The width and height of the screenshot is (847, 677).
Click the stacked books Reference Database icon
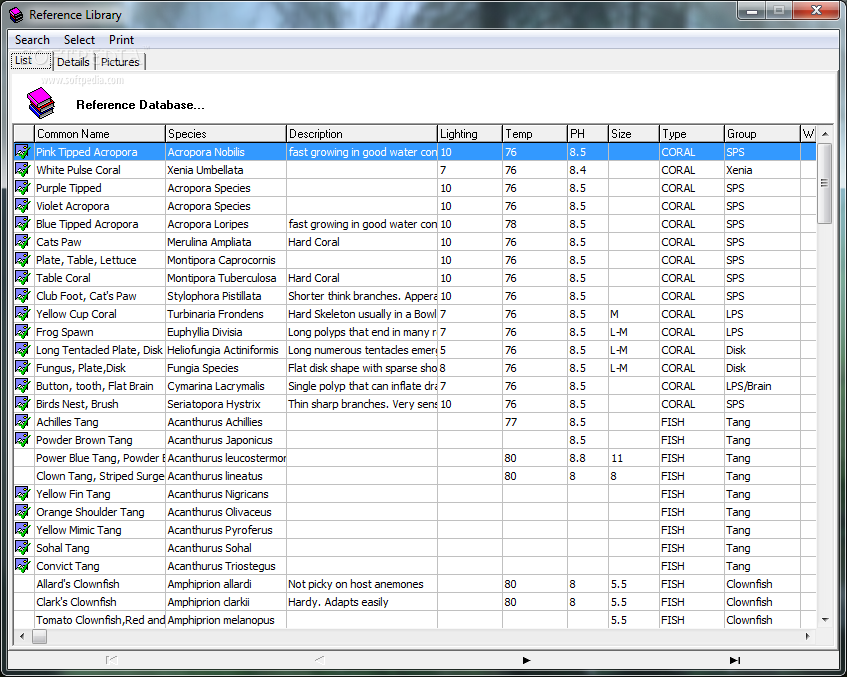click(x=41, y=103)
